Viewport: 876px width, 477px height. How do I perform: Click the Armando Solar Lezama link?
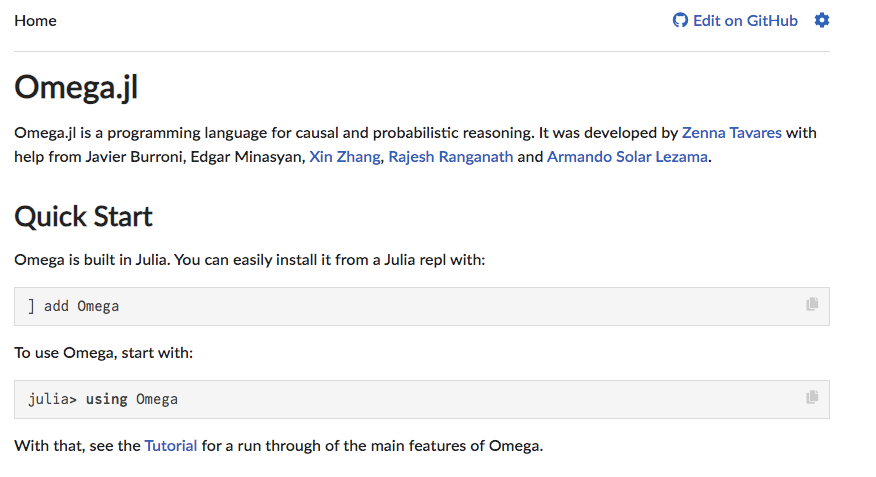pos(627,157)
